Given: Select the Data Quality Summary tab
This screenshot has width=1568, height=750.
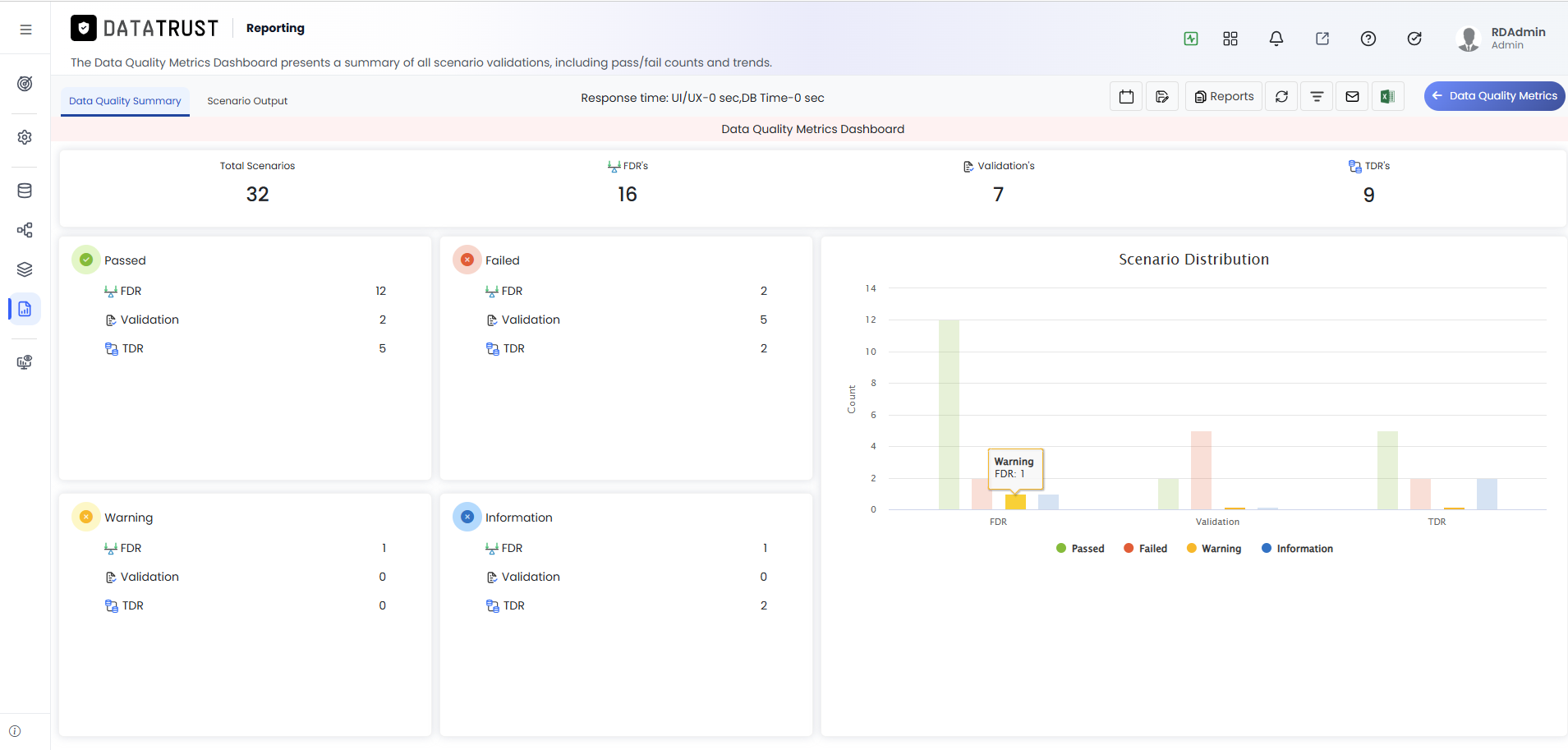Looking at the screenshot, I should 125,101.
